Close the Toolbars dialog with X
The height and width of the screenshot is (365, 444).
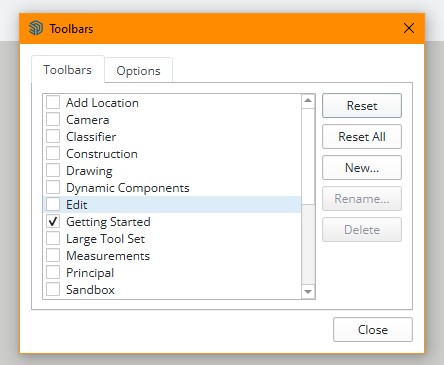pos(409,28)
